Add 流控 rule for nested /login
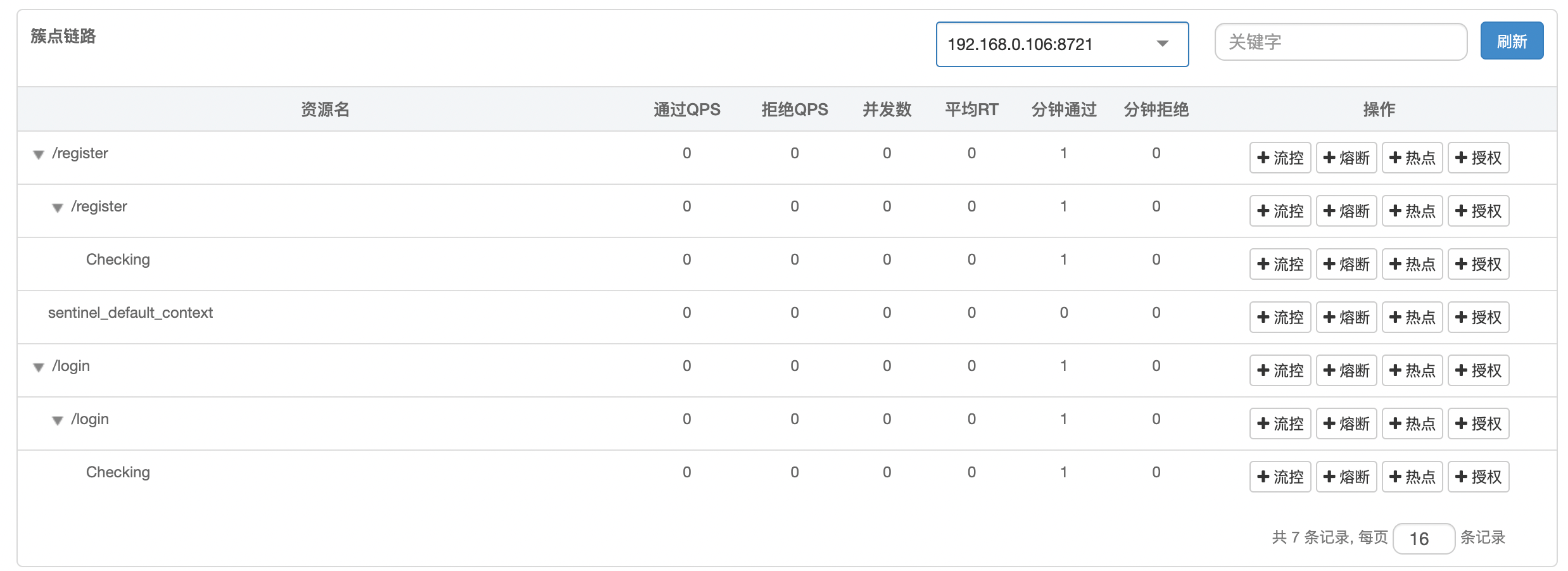The width and height of the screenshot is (1568, 571). 1280,424
